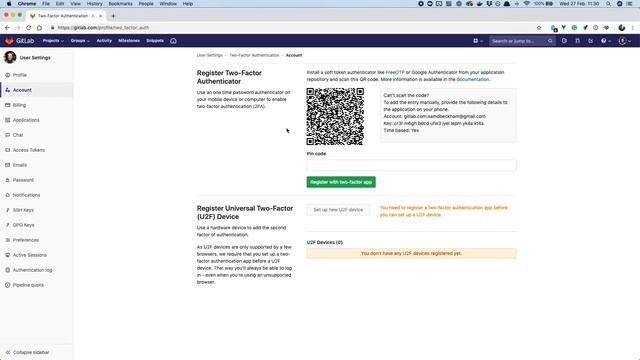Select Account in the settings sidebar

point(22,90)
